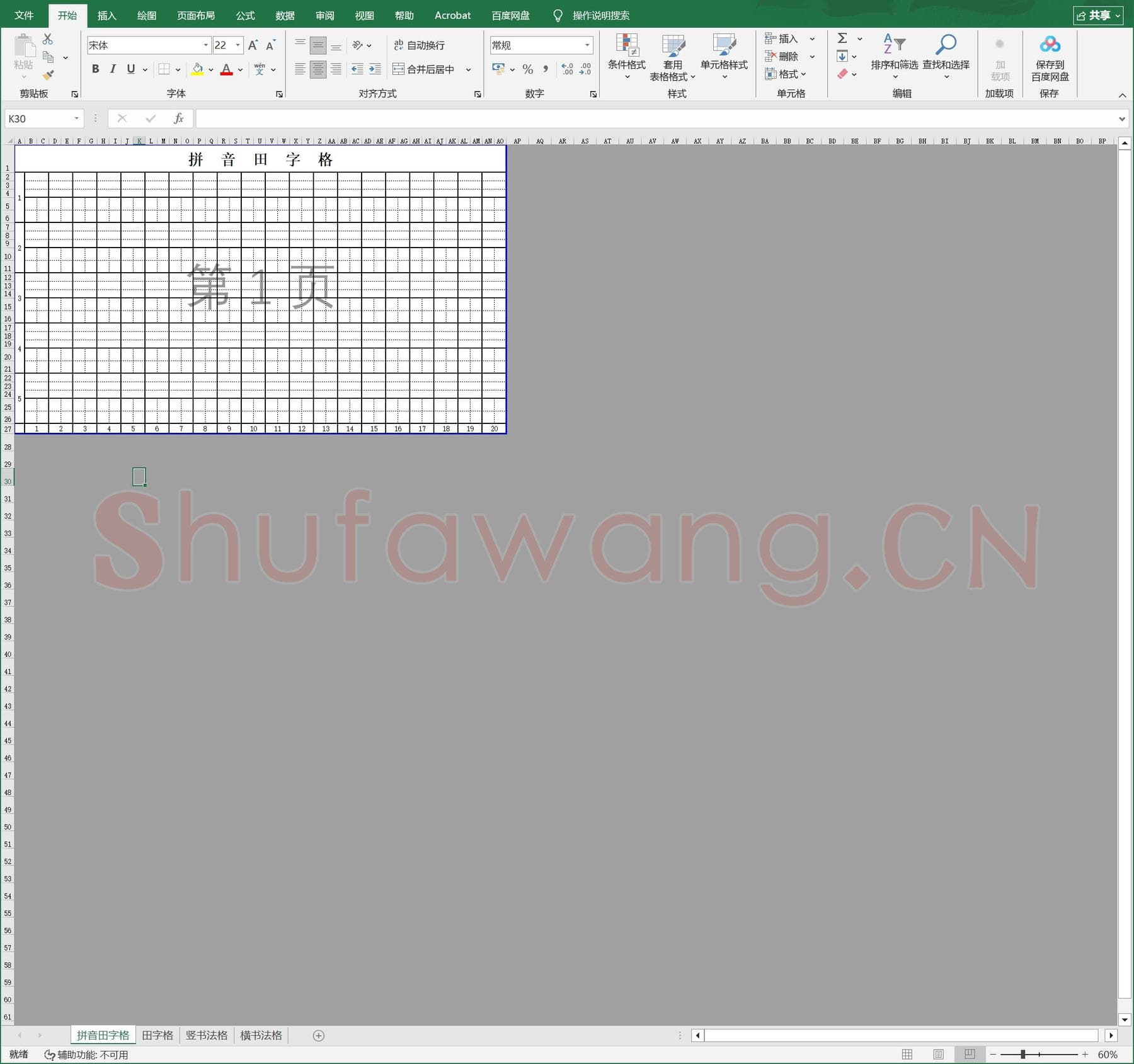Click the 插入 cells button
The width and height of the screenshot is (1134, 1064).
pos(781,38)
